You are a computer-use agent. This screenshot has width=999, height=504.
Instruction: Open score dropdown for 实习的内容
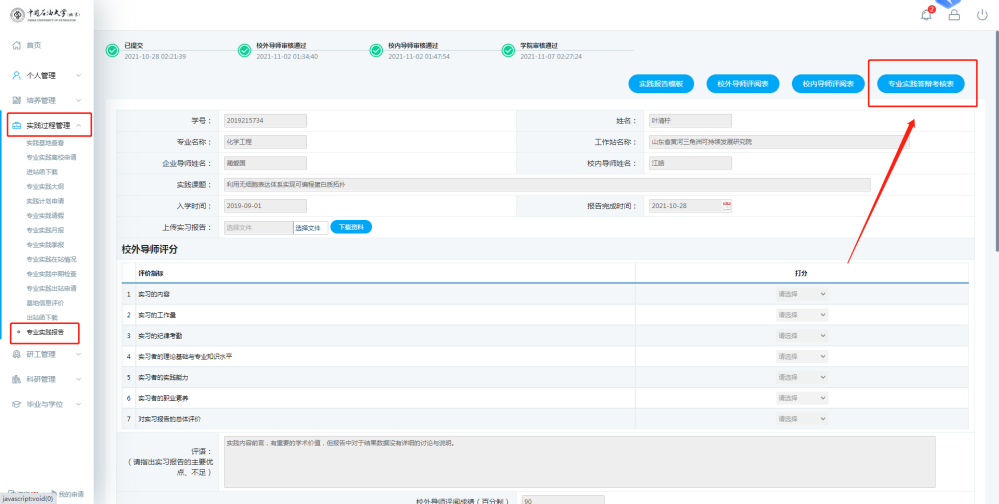[802, 294]
